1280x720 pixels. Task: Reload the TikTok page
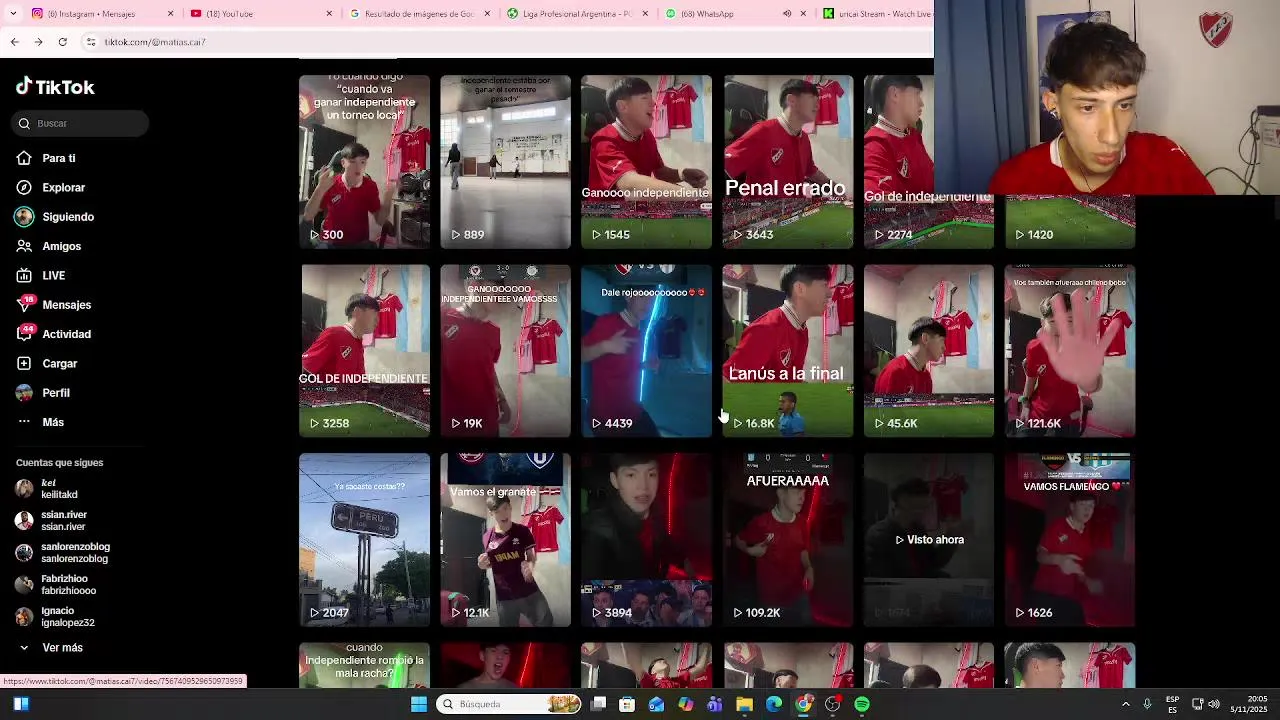[62, 42]
